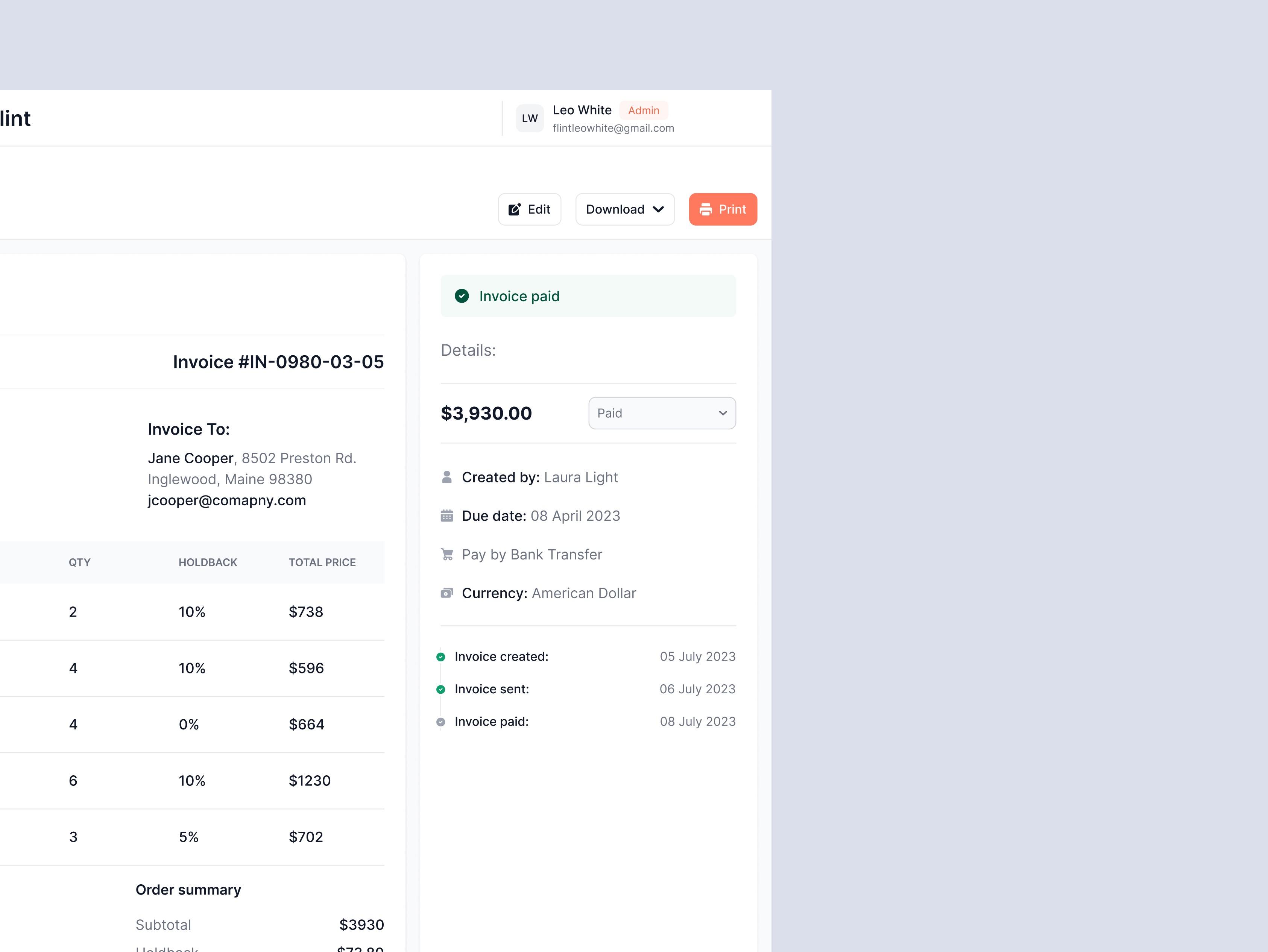Click the Edit button

pos(529,209)
